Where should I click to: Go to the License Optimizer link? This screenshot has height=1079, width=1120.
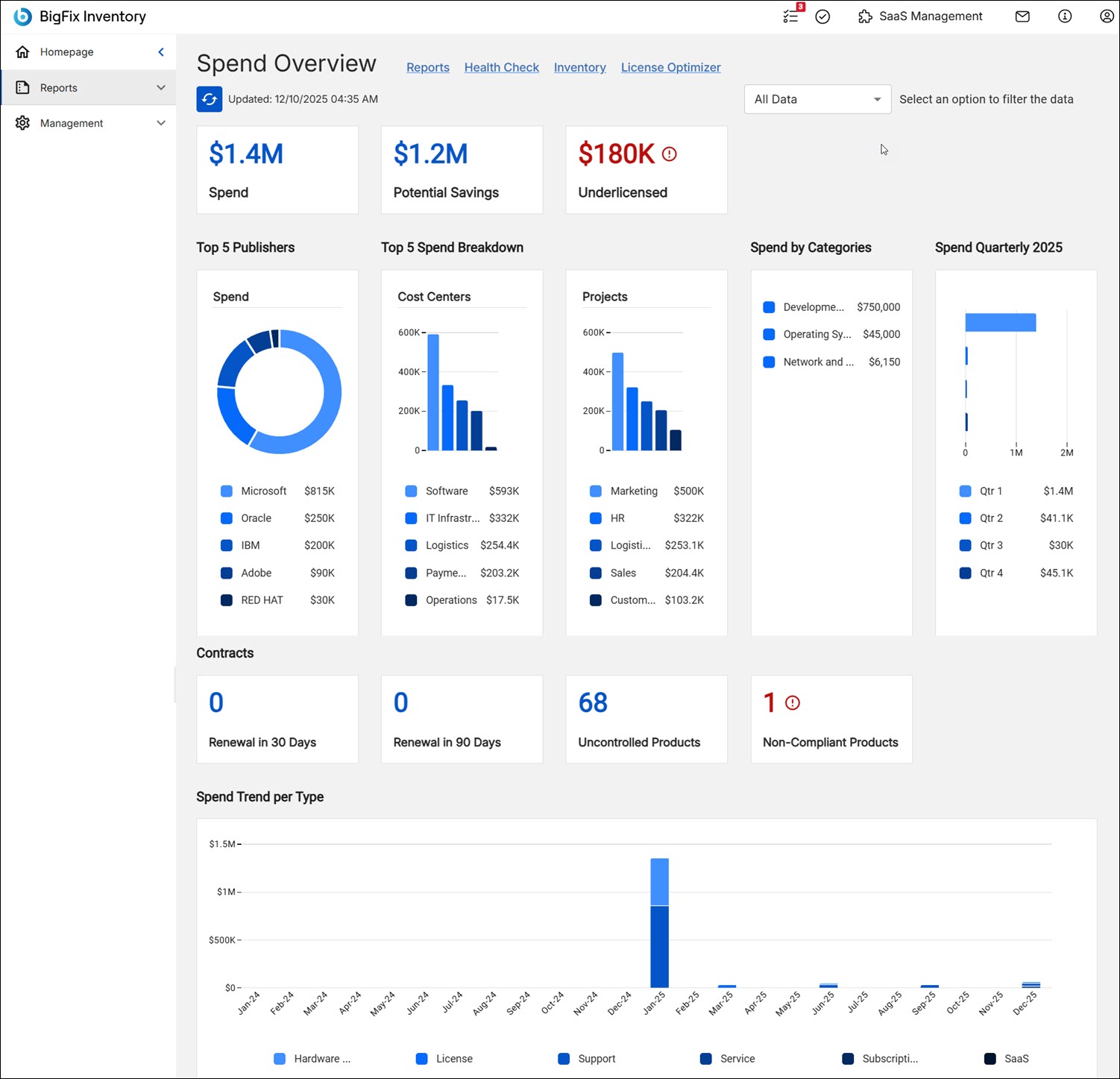[671, 67]
